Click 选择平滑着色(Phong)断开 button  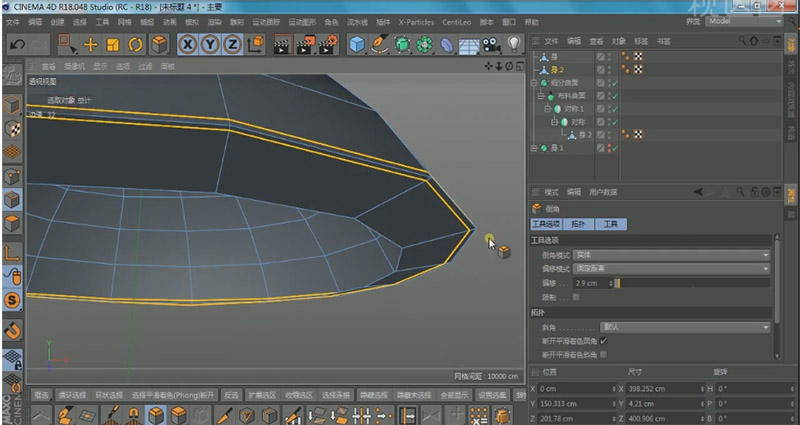pyautogui.click(x=173, y=395)
